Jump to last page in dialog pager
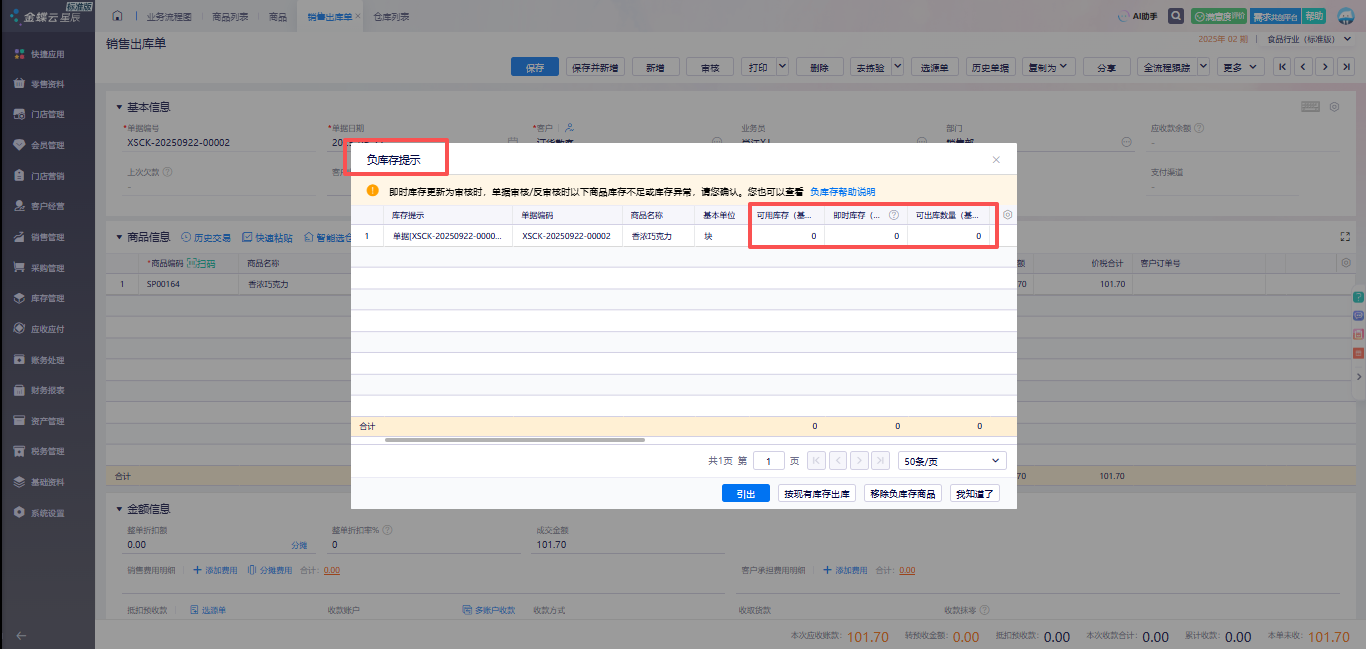1366x649 pixels. coord(880,461)
